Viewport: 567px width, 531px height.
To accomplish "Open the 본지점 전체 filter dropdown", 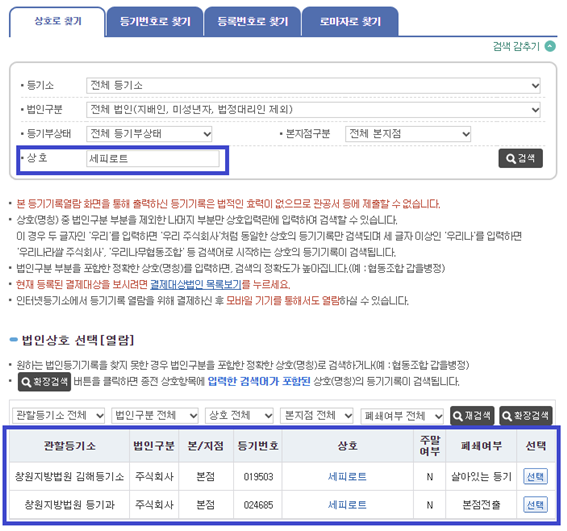I will 317,416.
